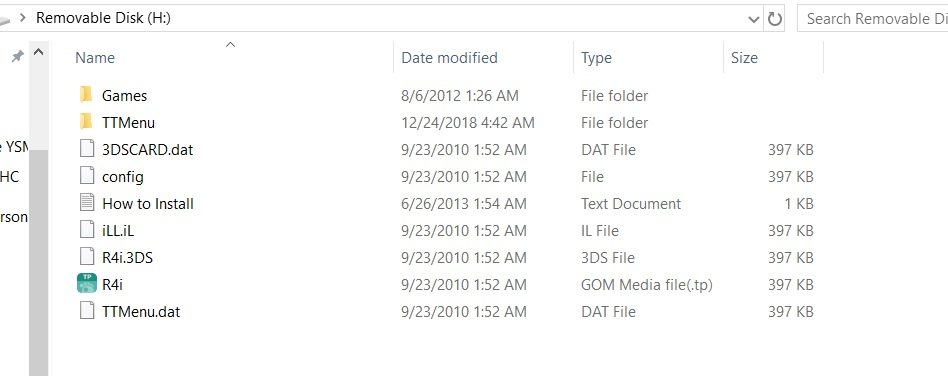Click the R4i GOM Media file icon

87,284
